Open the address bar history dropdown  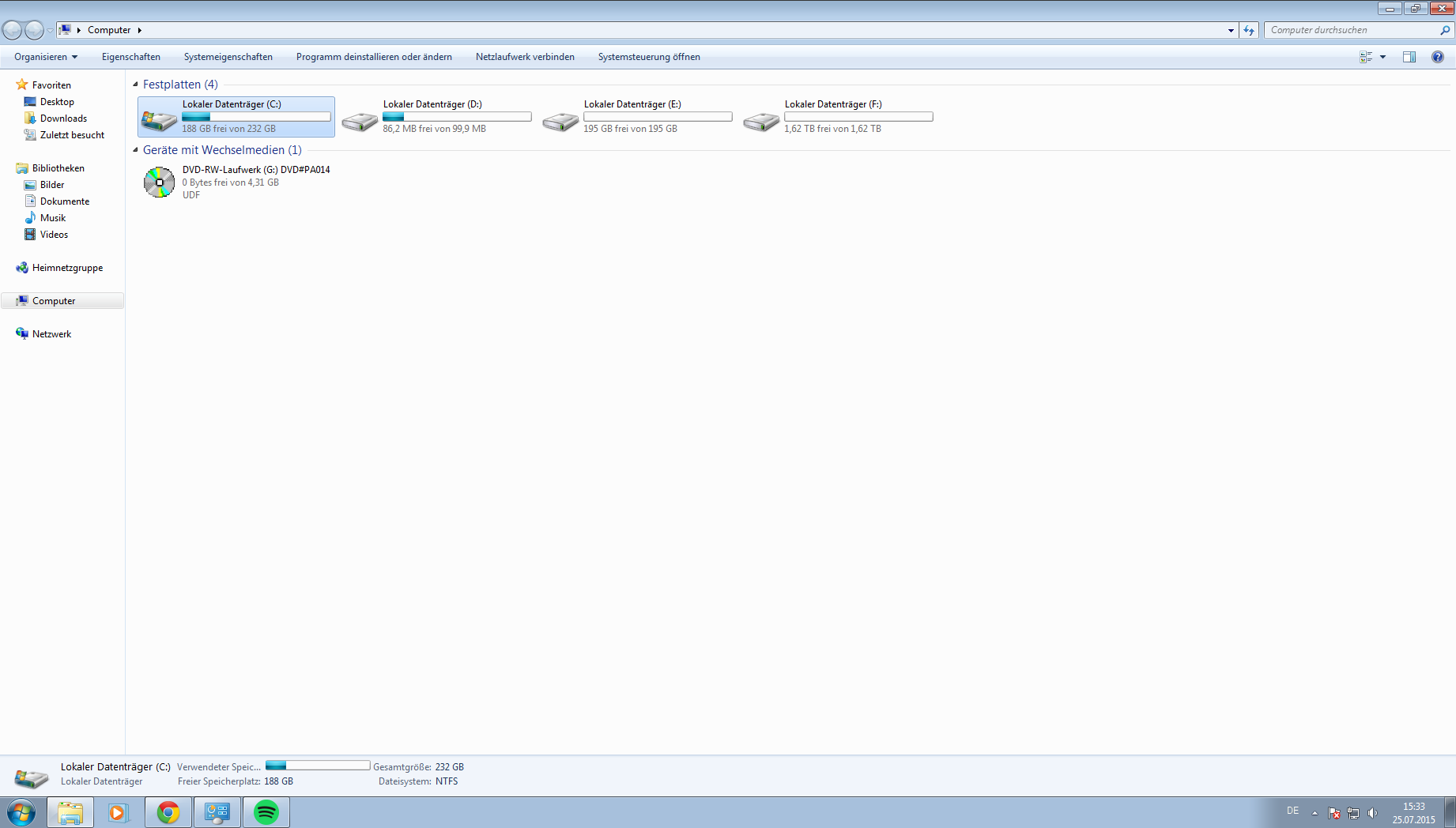(1231, 30)
